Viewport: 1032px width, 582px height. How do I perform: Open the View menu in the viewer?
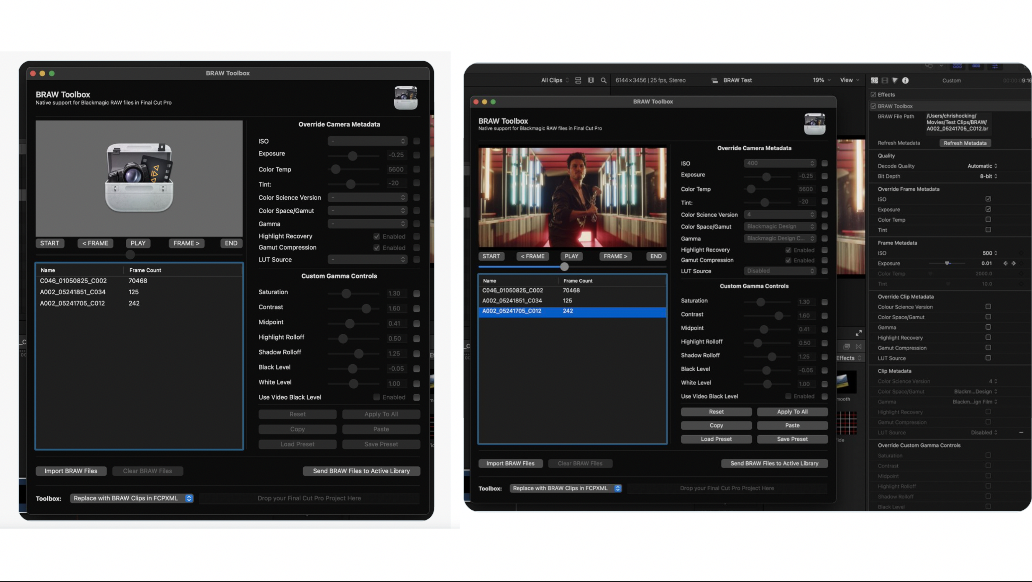849,80
